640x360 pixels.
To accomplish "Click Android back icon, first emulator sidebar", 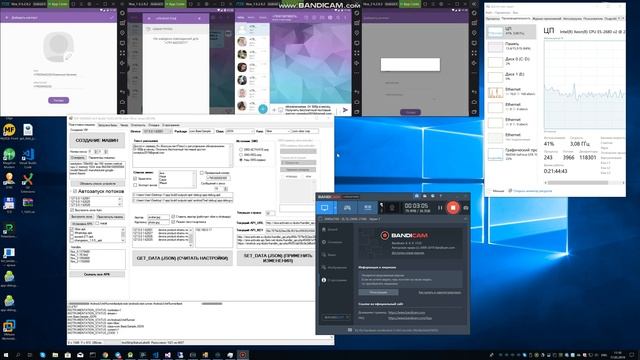I will 122,91.
